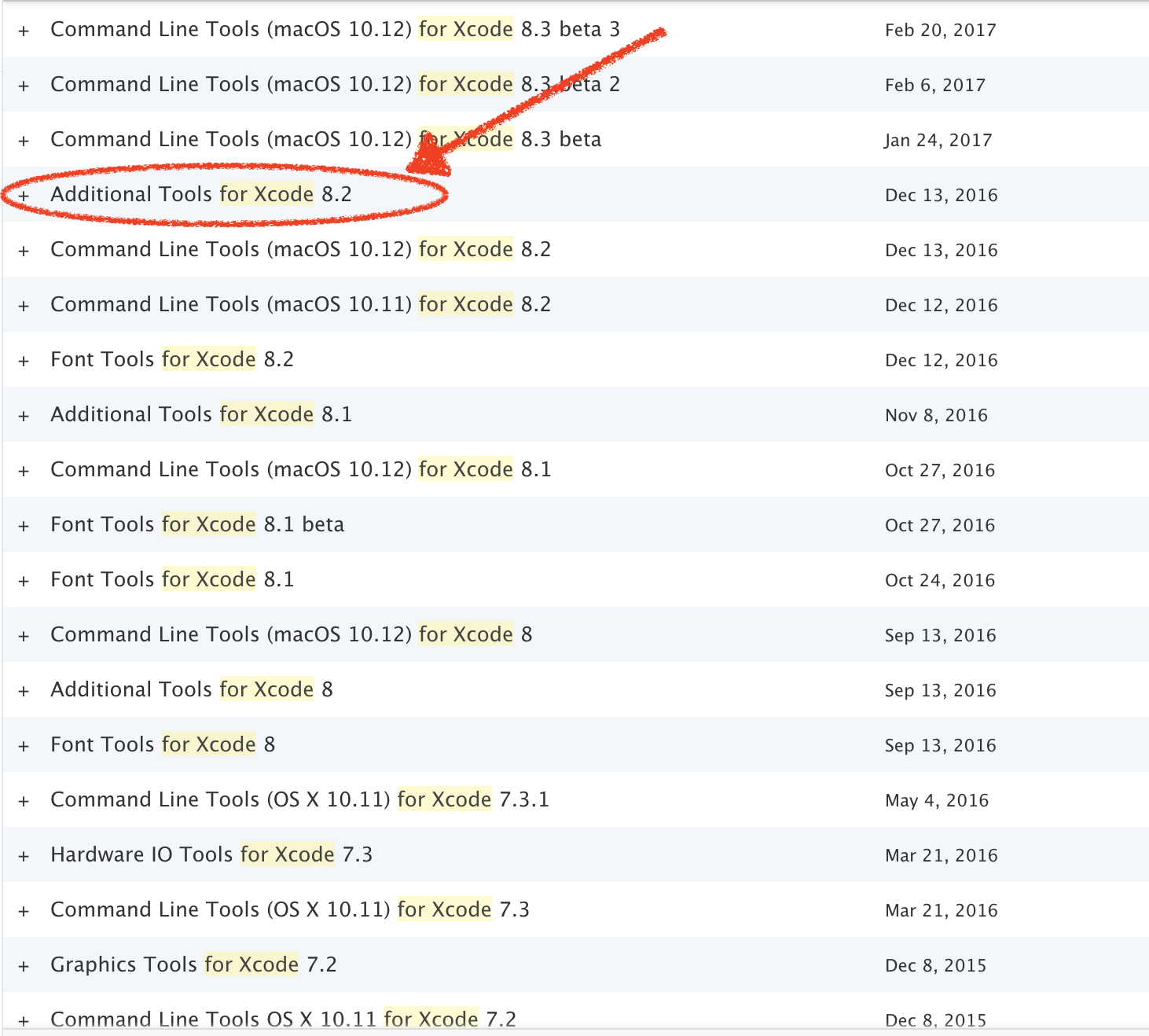Screen dimensions: 1149x1036
Task: Click Dec 13, 2016 in Additional Tools 8.2 row
Action: [942, 196]
